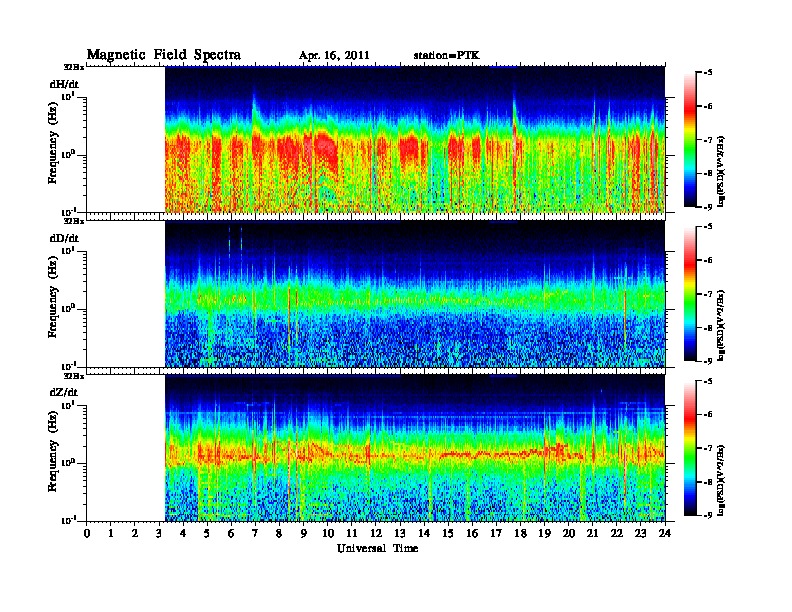Select the dH/dt panel label
The width and height of the screenshot is (792, 612).
coord(64,84)
